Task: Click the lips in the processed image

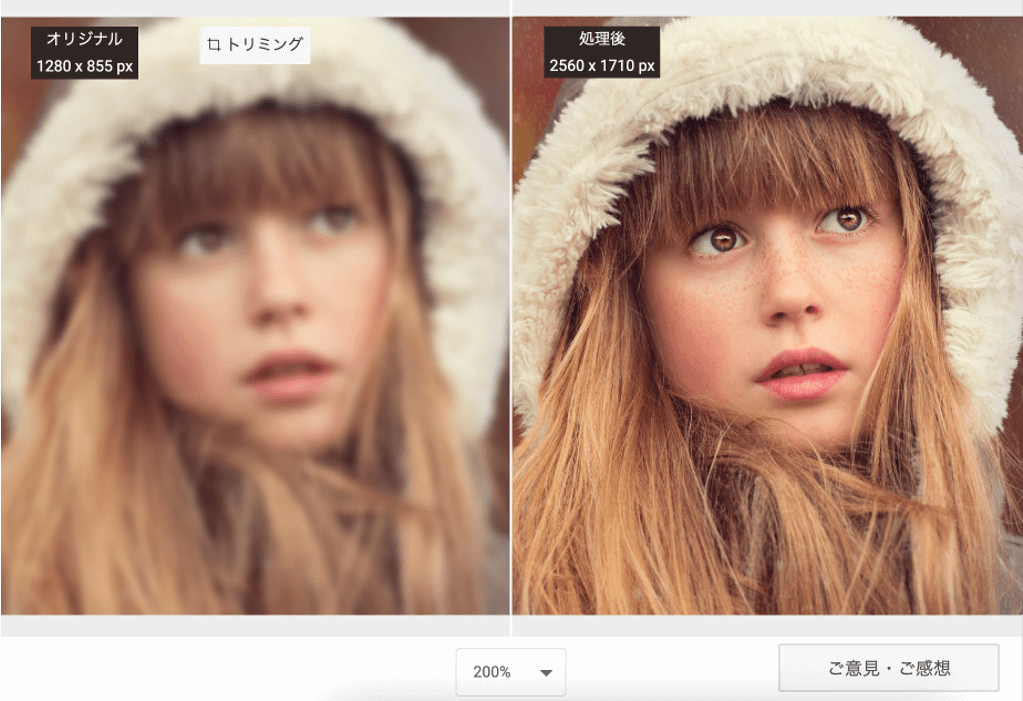Action: [x=802, y=374]
